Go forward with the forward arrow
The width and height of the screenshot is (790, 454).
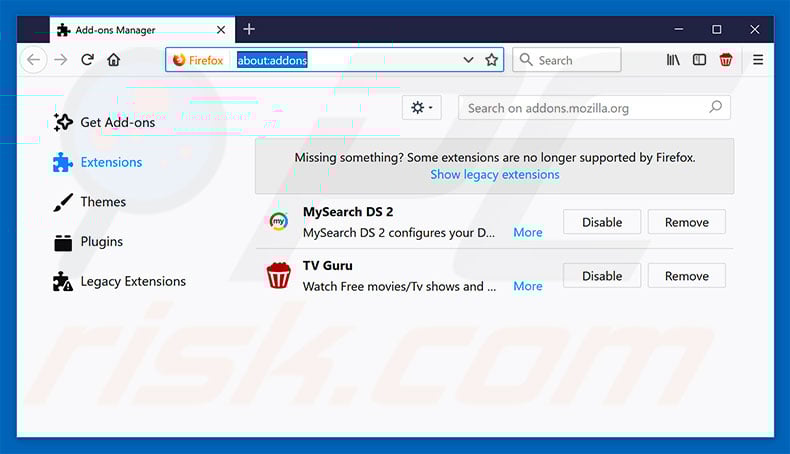coord(61,60)
